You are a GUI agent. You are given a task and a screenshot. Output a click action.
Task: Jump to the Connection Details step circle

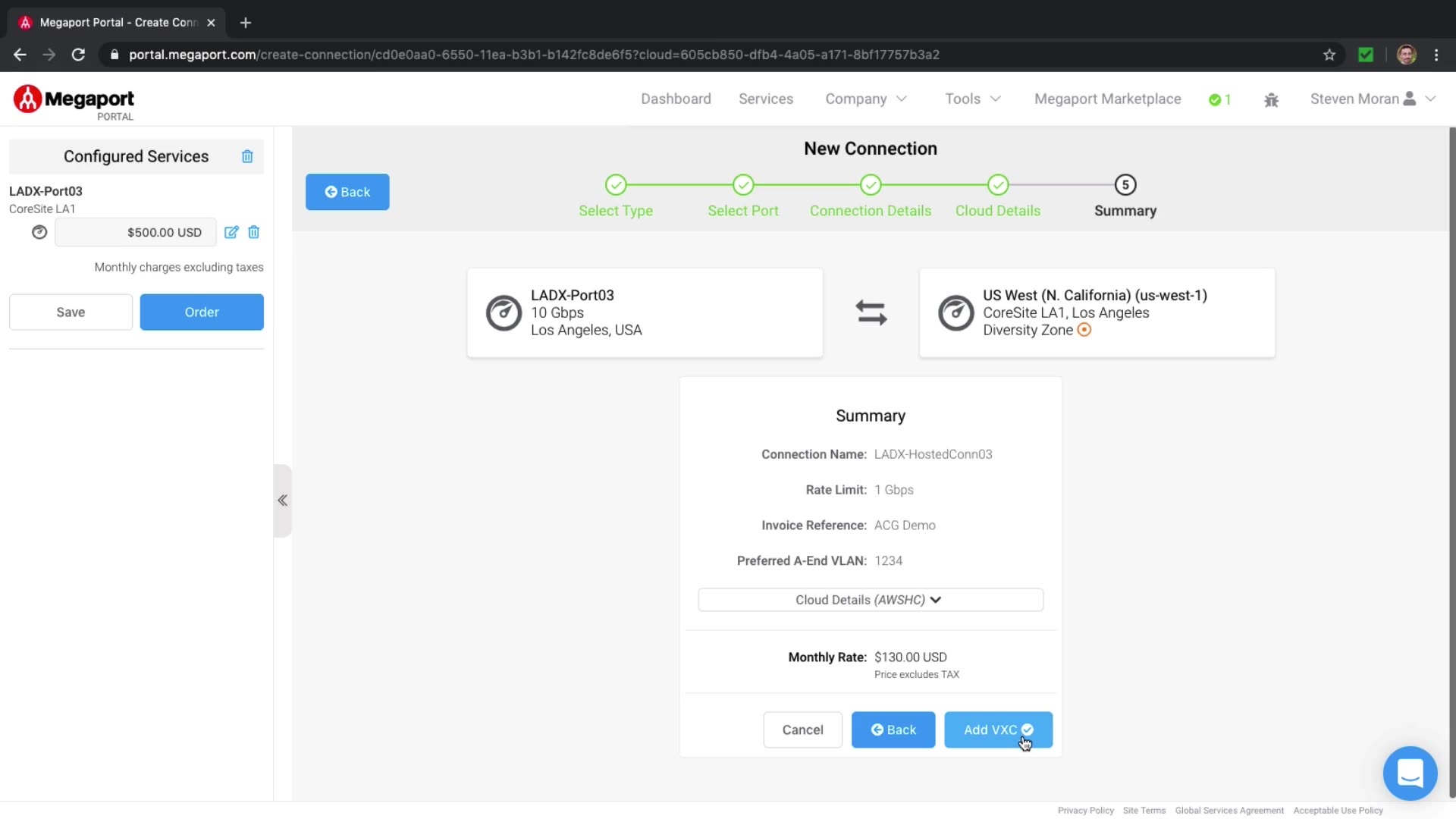point(871,185)
